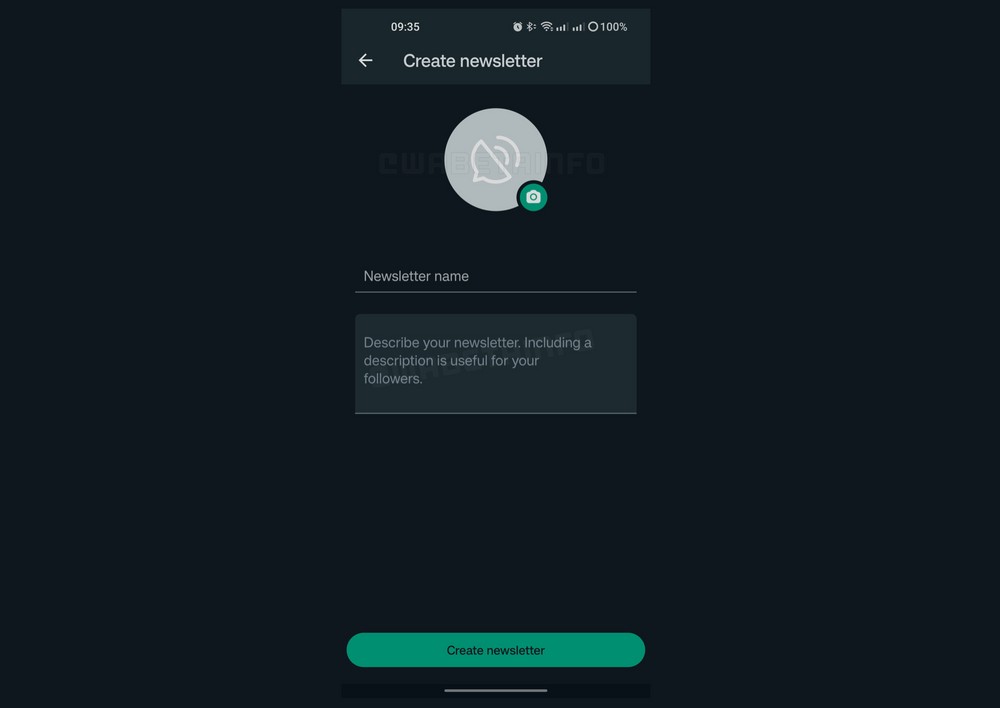Tap the header bar right of the title
1000x708 pixels.
596,61
